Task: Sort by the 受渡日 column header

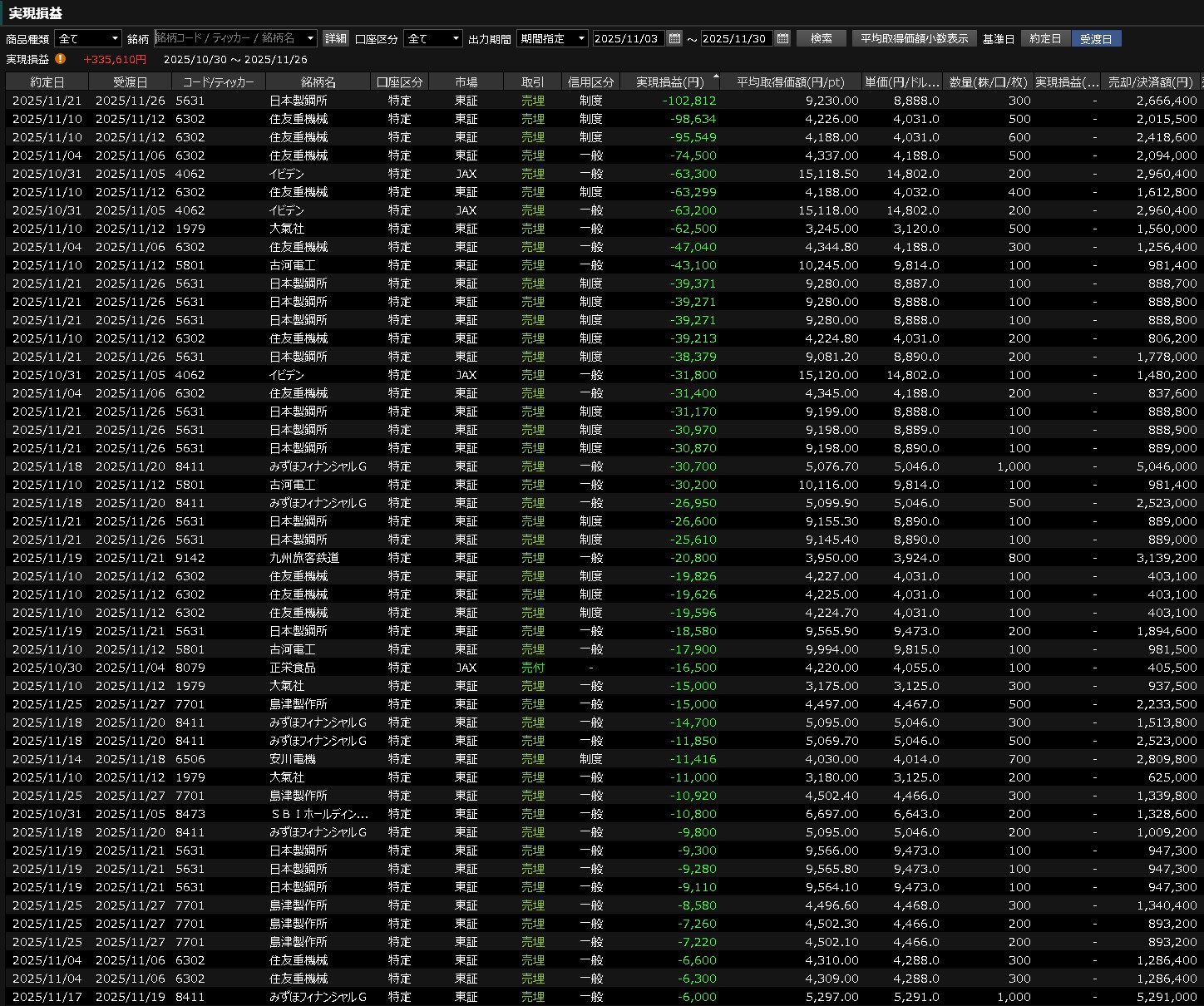Action: [131, 81]
